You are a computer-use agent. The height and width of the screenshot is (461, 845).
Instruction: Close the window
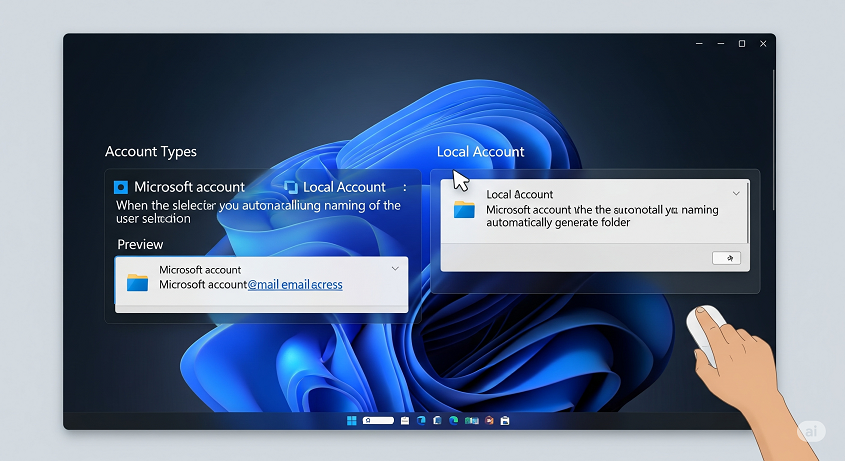tap(763, 44)
